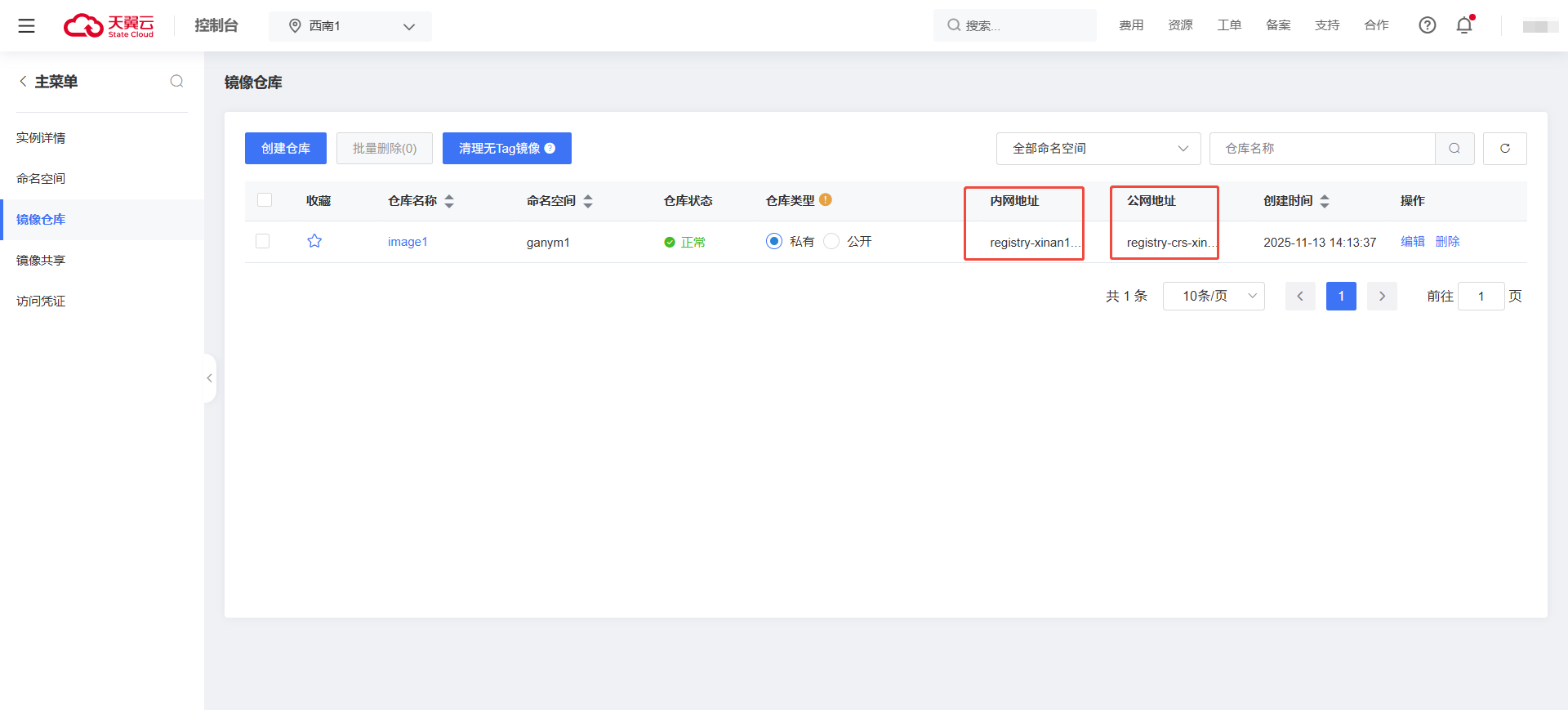This screenshot has width=1568, height=710.
Task: Click the help question mark icon
Action: pyautogui.click(x=1427, y=25)
